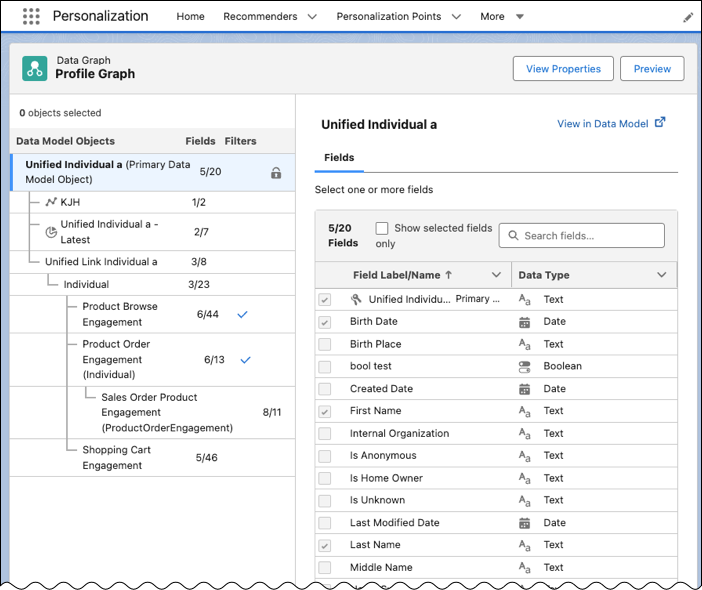Click the text type icon on Is Unknown row

coord(524,500)
